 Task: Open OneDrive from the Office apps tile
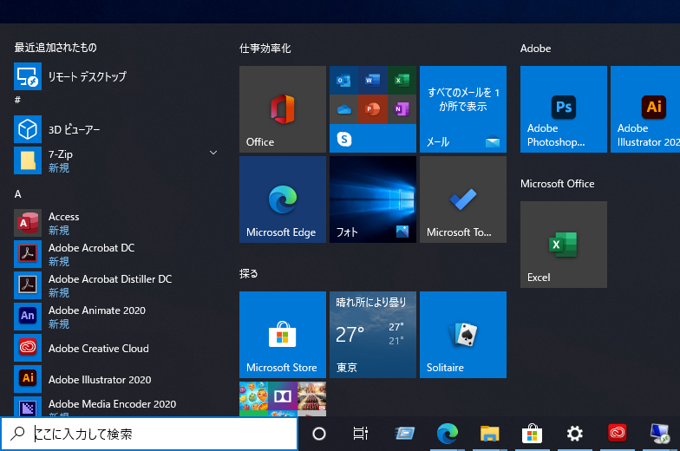pos(344,109)
